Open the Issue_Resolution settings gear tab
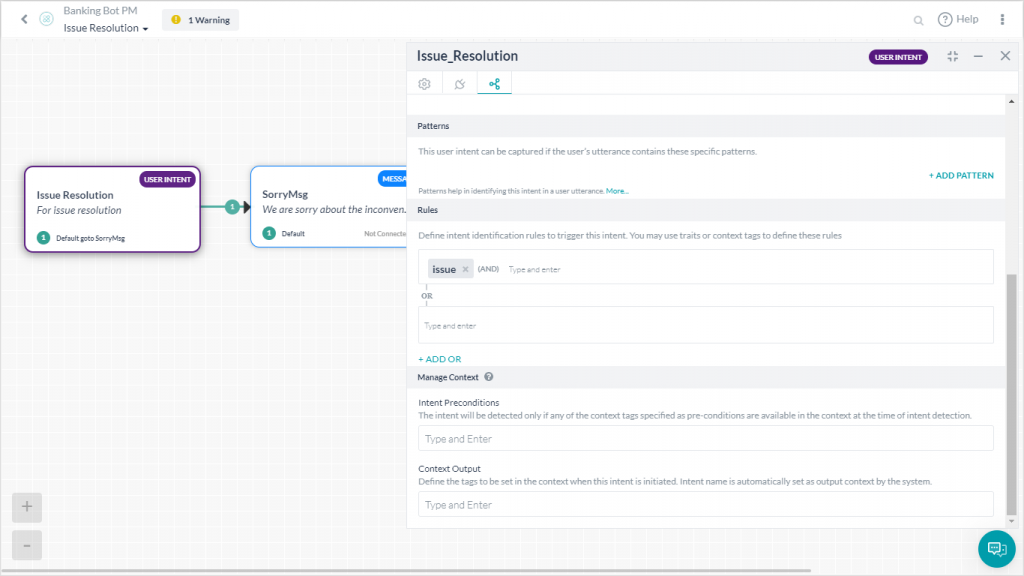The width and height of the screenshot is (1024, 576). (423, 84)
